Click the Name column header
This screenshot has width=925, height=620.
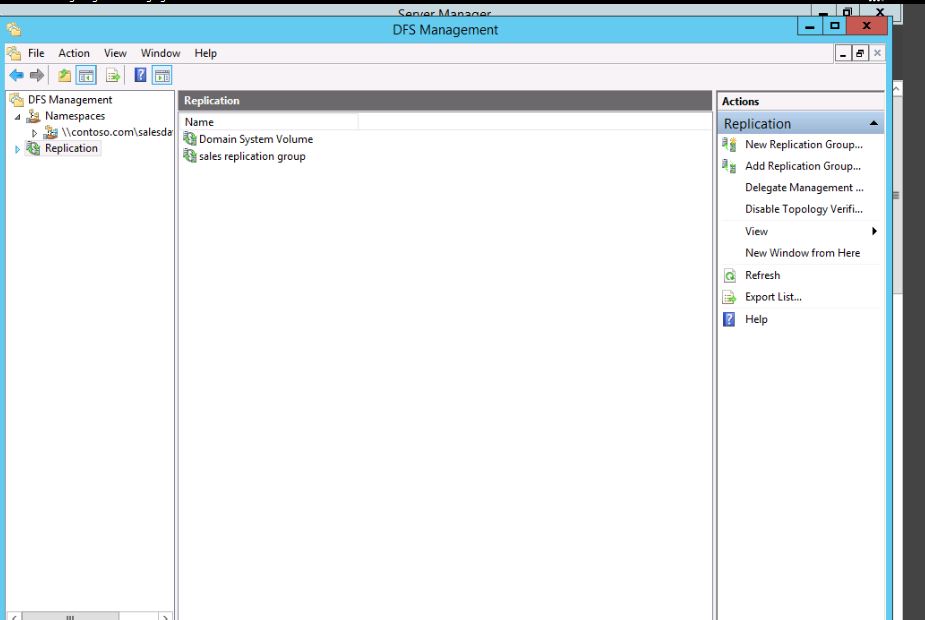click(x=268, y=122)
